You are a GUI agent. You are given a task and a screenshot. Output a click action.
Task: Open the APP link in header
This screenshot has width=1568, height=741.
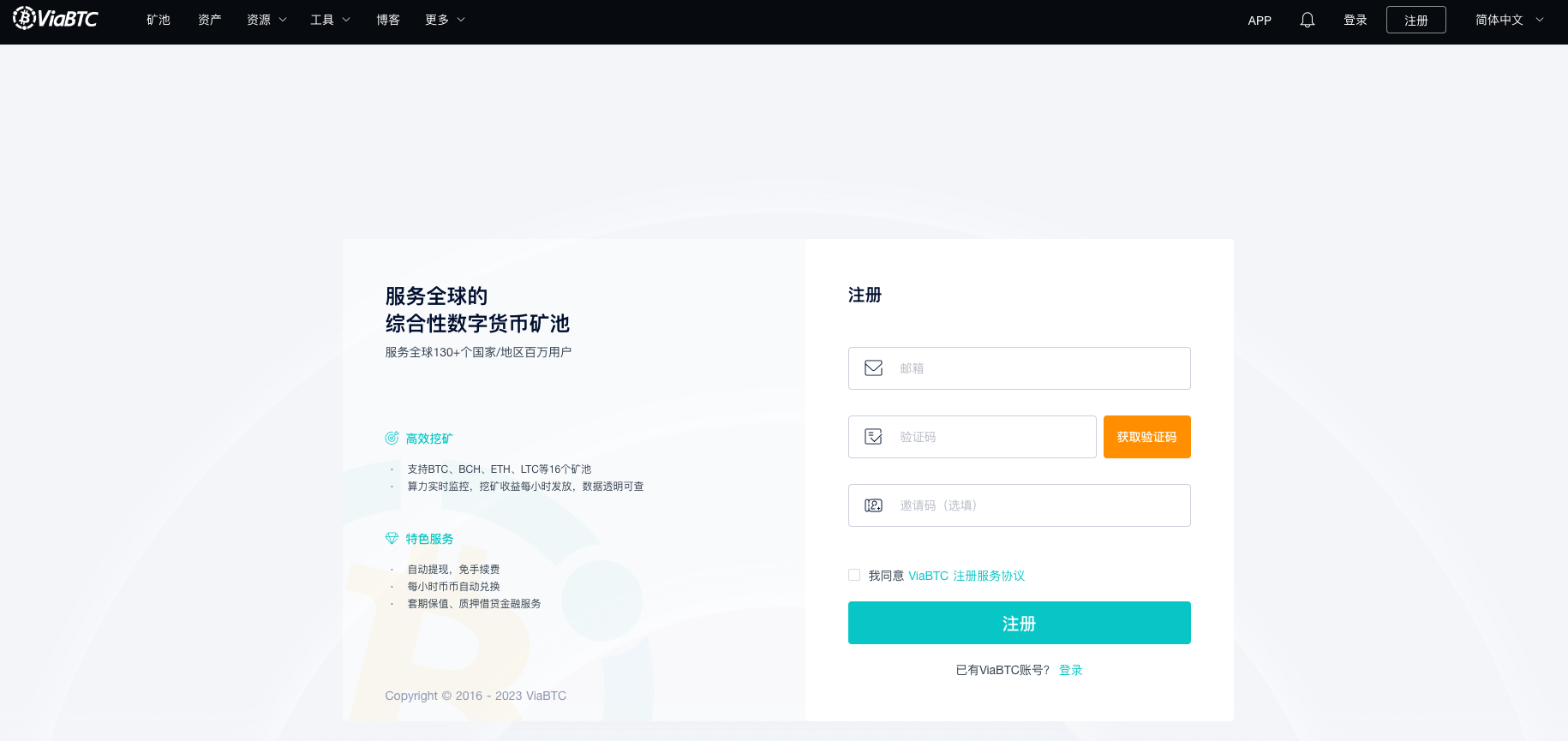[x=1260, y=21]
